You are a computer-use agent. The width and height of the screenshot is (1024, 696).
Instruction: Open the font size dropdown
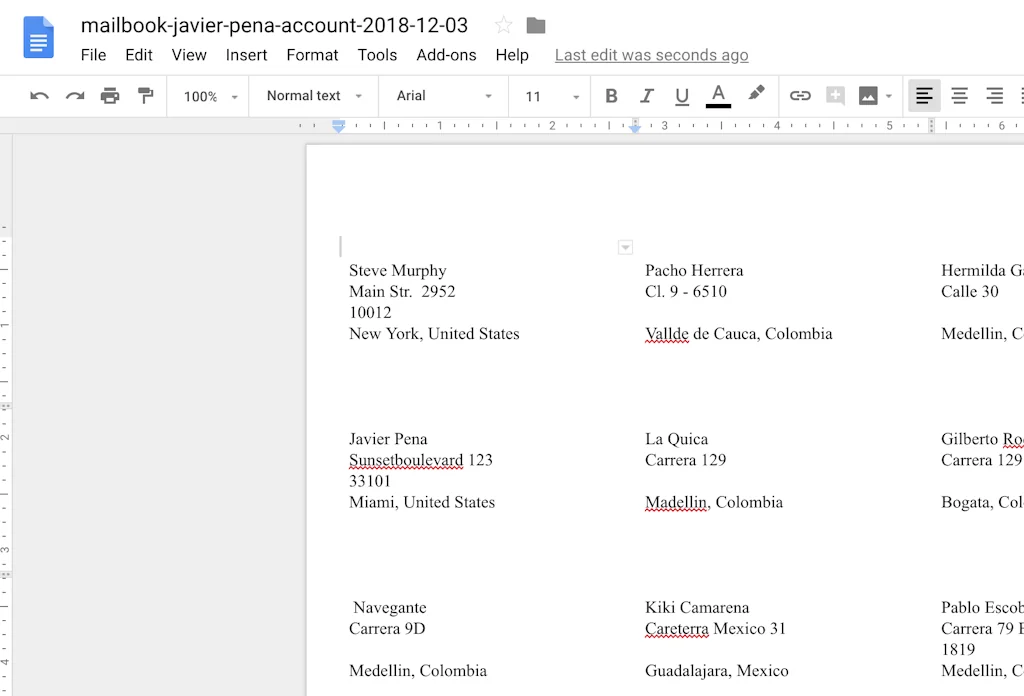[549, 96]
